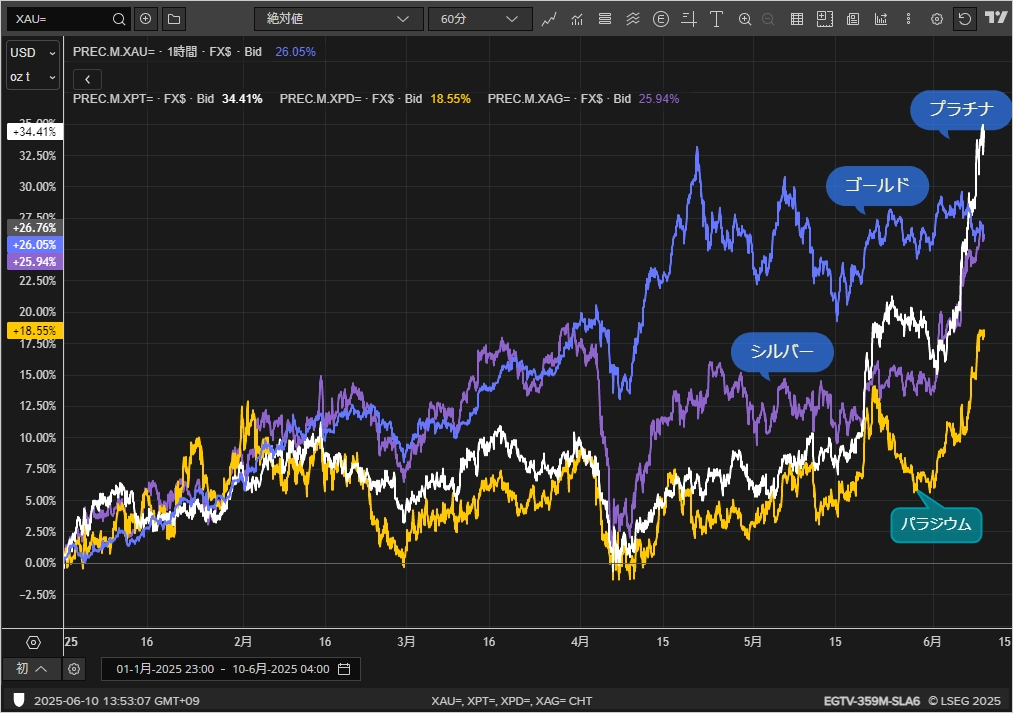Click the 26.05% value in the XAU legend
Viewport: 1013px width, 713px height.
pyautogui.click(x=295, y=52)
